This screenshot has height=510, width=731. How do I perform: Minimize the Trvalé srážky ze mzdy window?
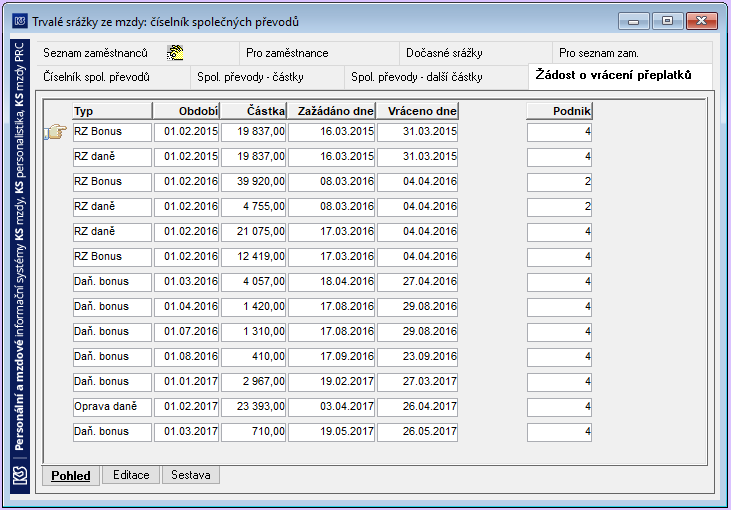(633, 21)
